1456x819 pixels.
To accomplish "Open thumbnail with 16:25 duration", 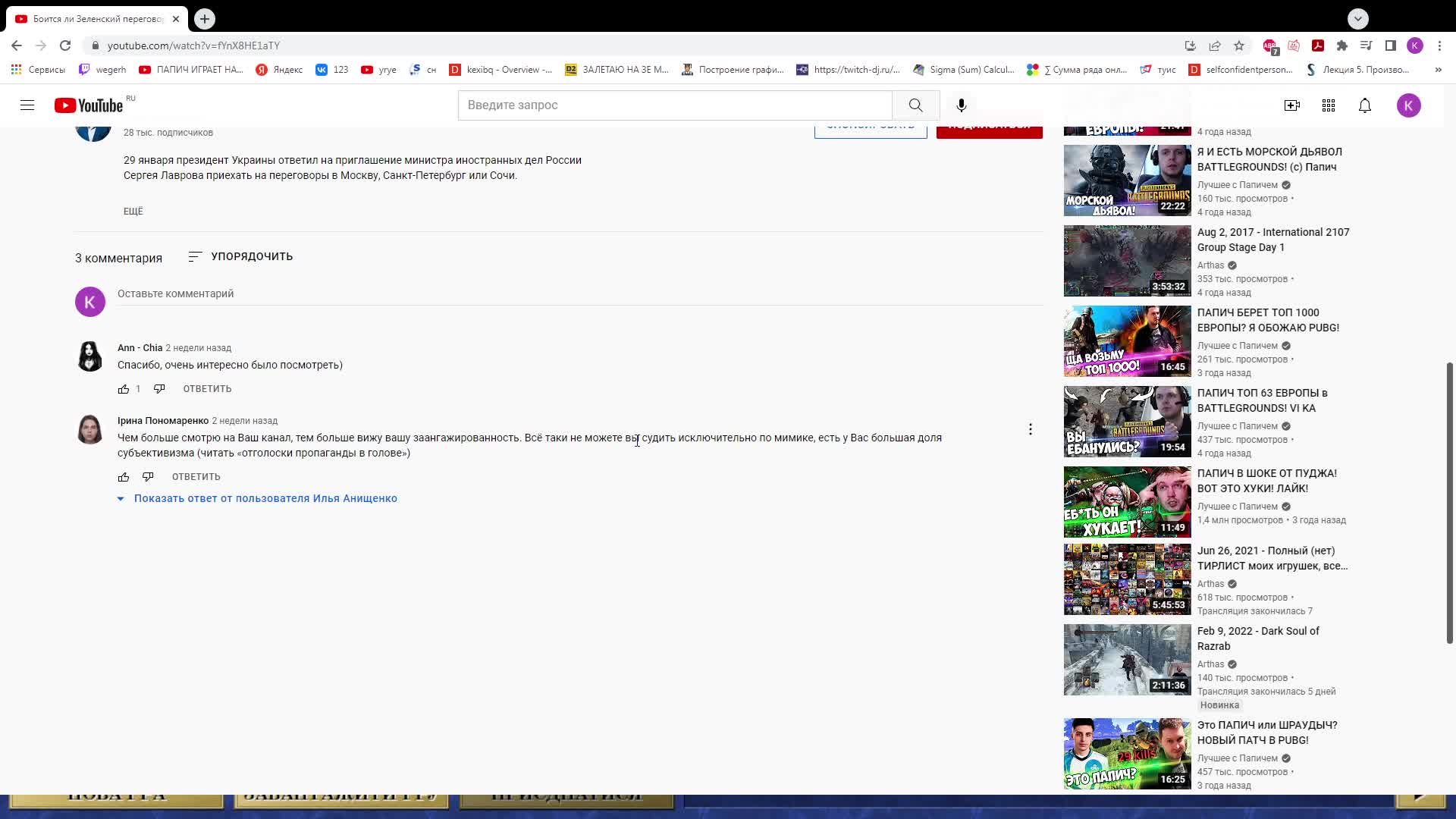I will coord(1127,754).
